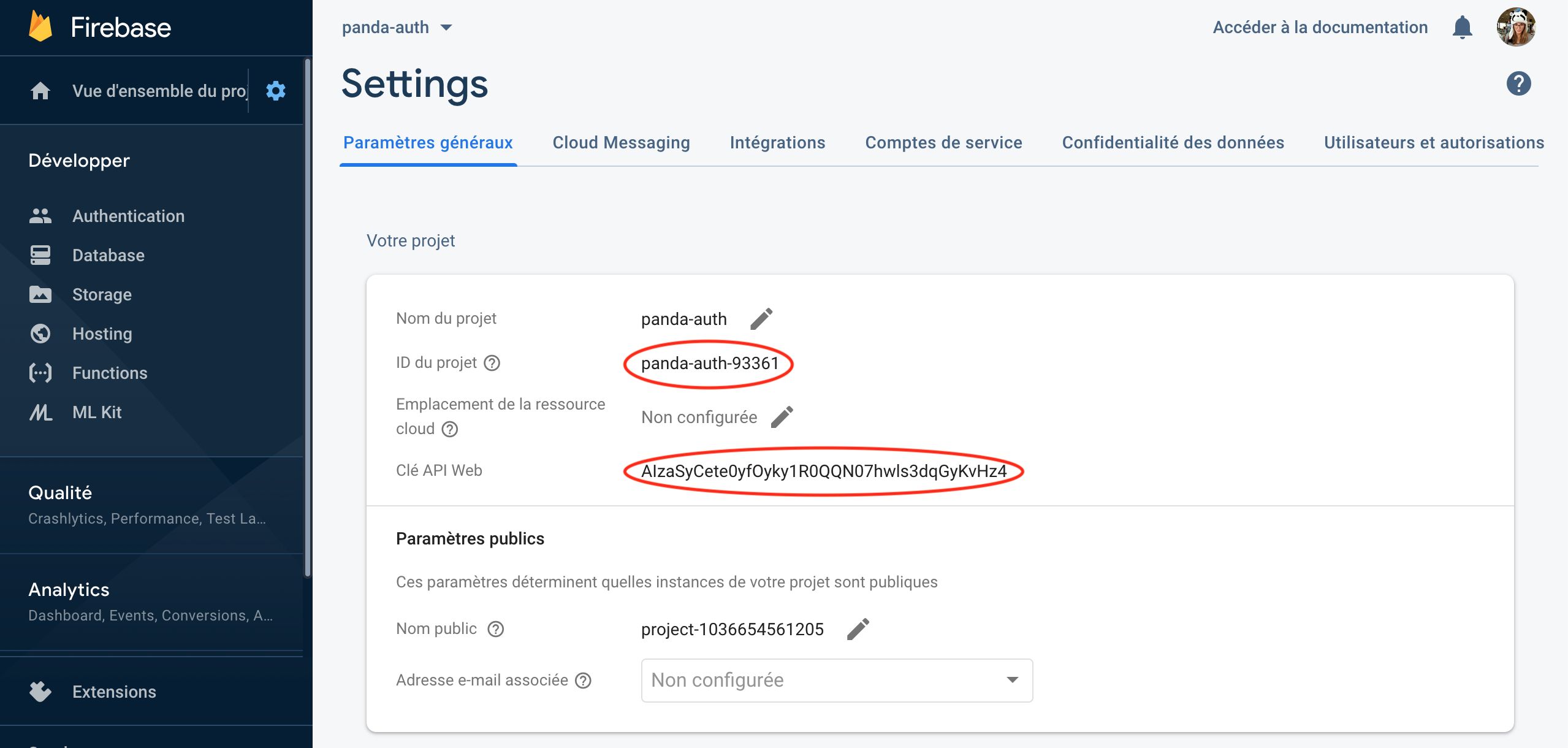Go to Hosting from the sidebar
This screenshot has width=1568, height=748.
pyautogui.click(x=102, y=334)
